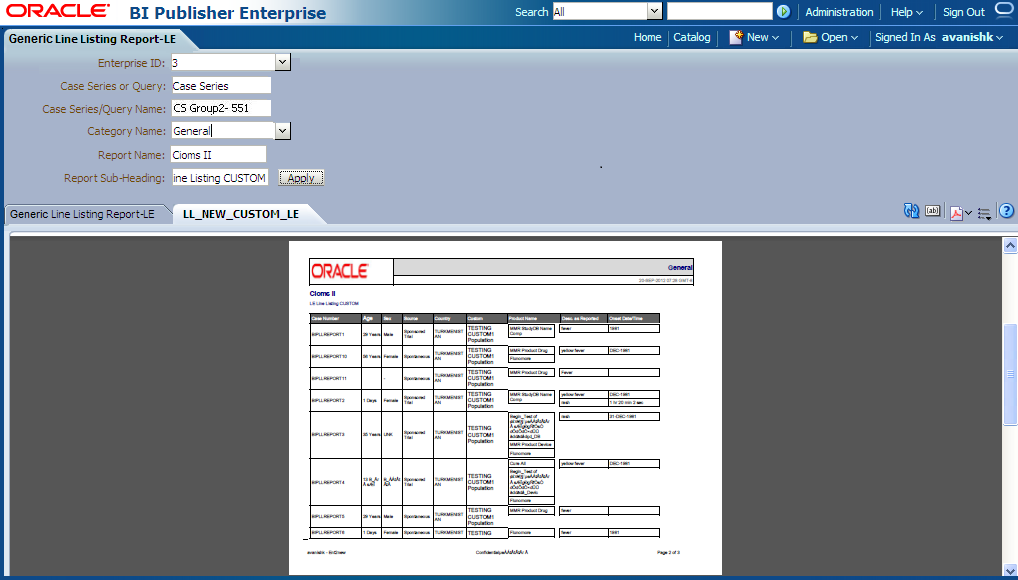Click the scroll up arrow of report viewer
The width and height of the screenshot is (1018, 580).
[x=1010, y=246]
